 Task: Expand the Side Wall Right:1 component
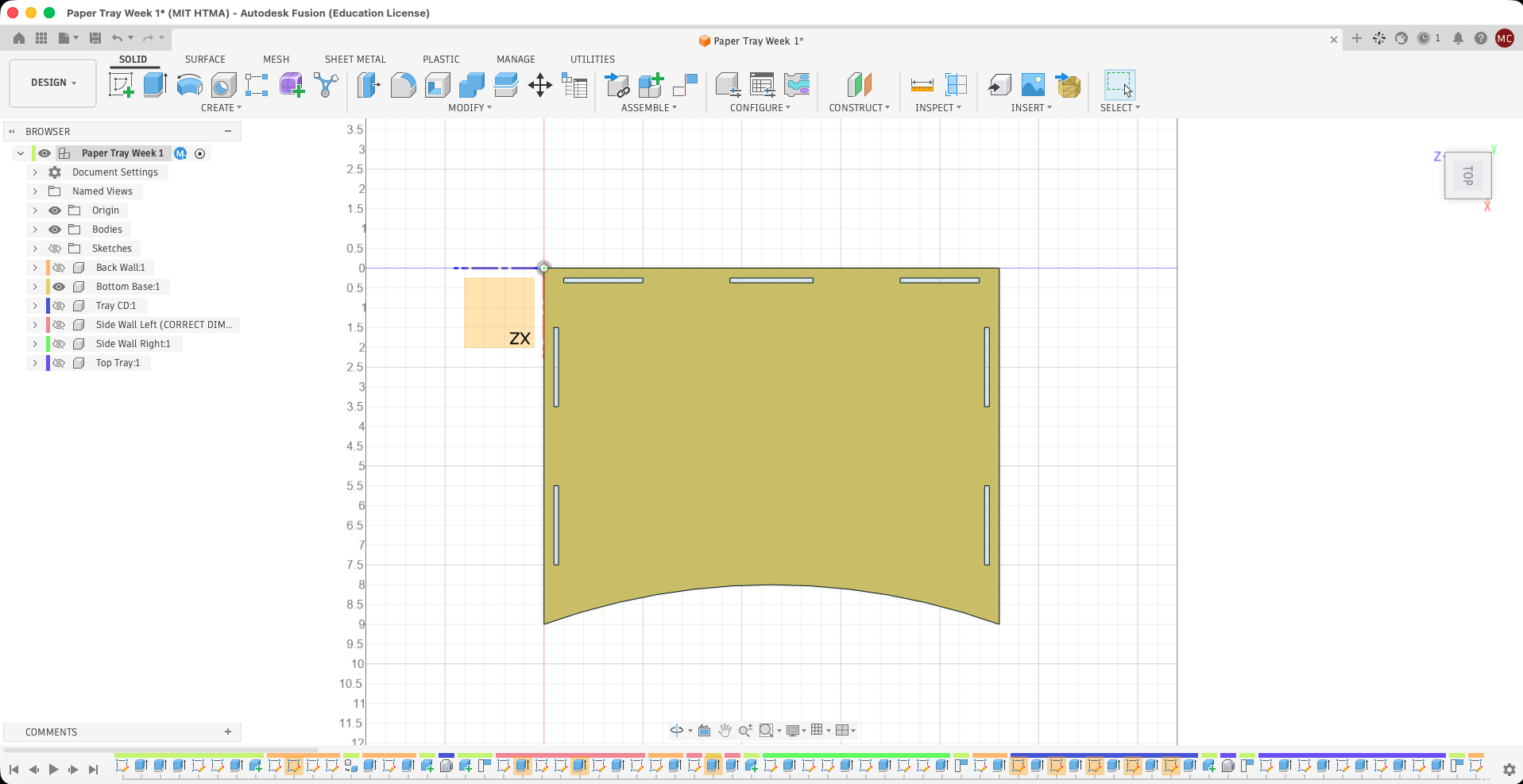(x=35, y=344)
